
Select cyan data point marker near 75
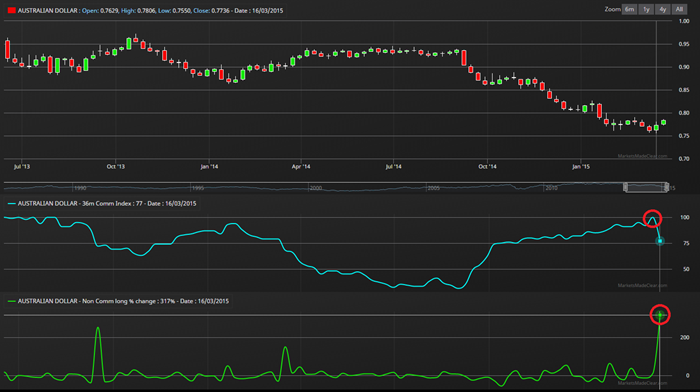(660, 241)
